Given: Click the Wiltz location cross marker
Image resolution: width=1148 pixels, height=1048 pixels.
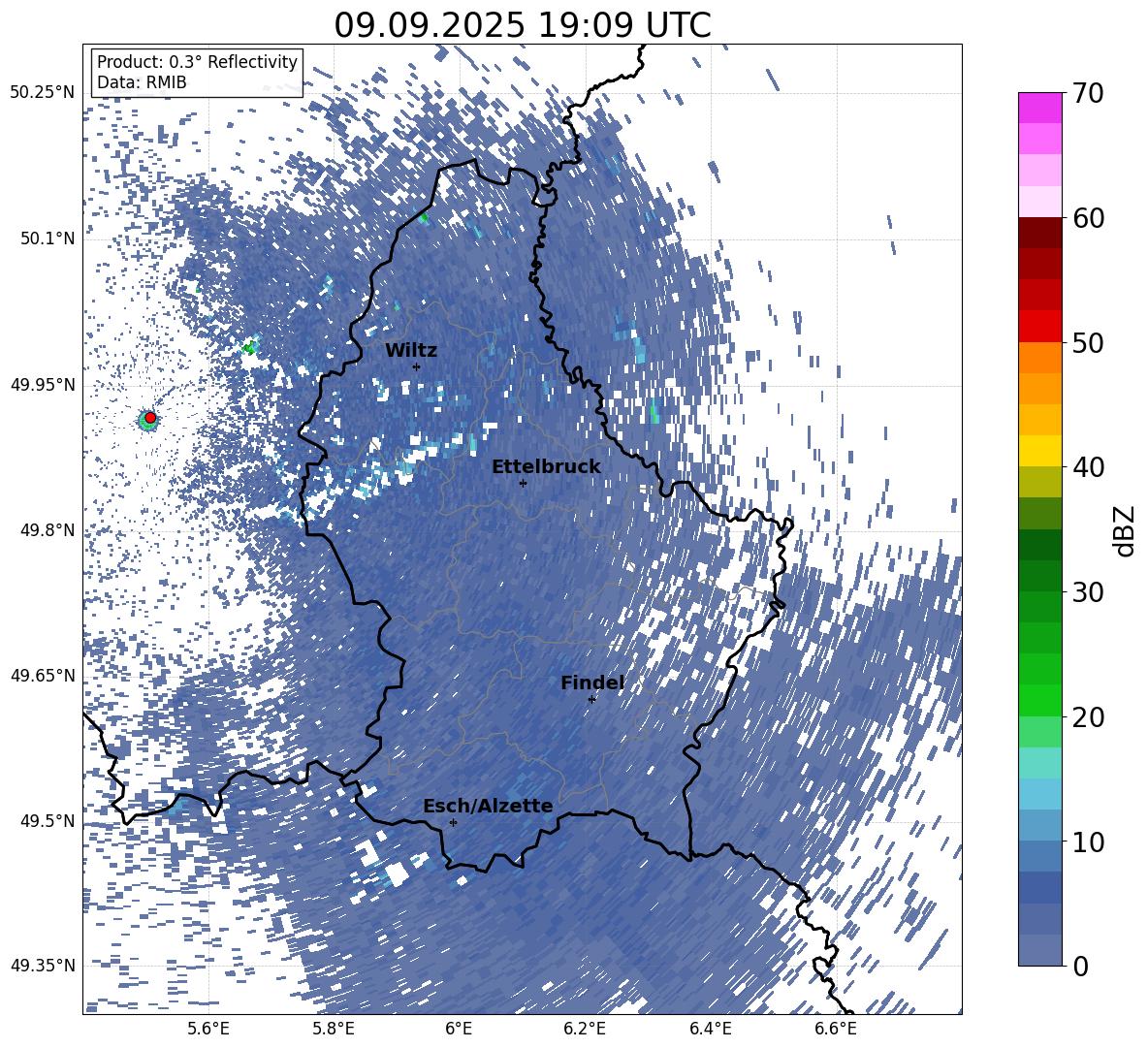Looking at the screenshot, I should [x=417, y=366].
